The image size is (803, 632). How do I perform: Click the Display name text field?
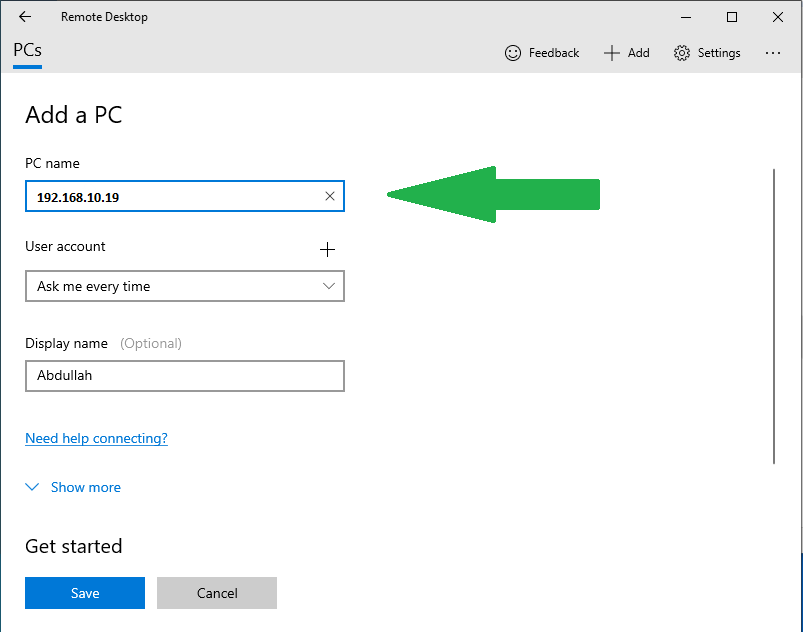185,376
